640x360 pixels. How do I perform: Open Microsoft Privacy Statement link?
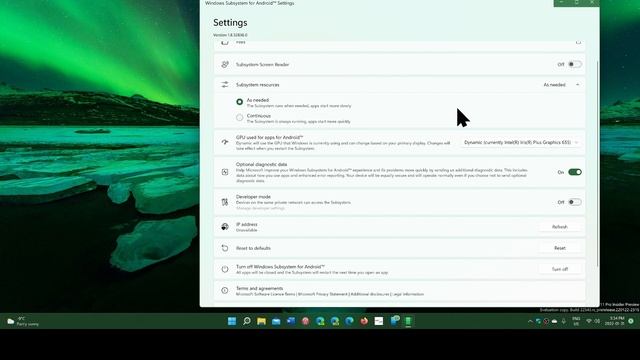(x=322, y=294)
